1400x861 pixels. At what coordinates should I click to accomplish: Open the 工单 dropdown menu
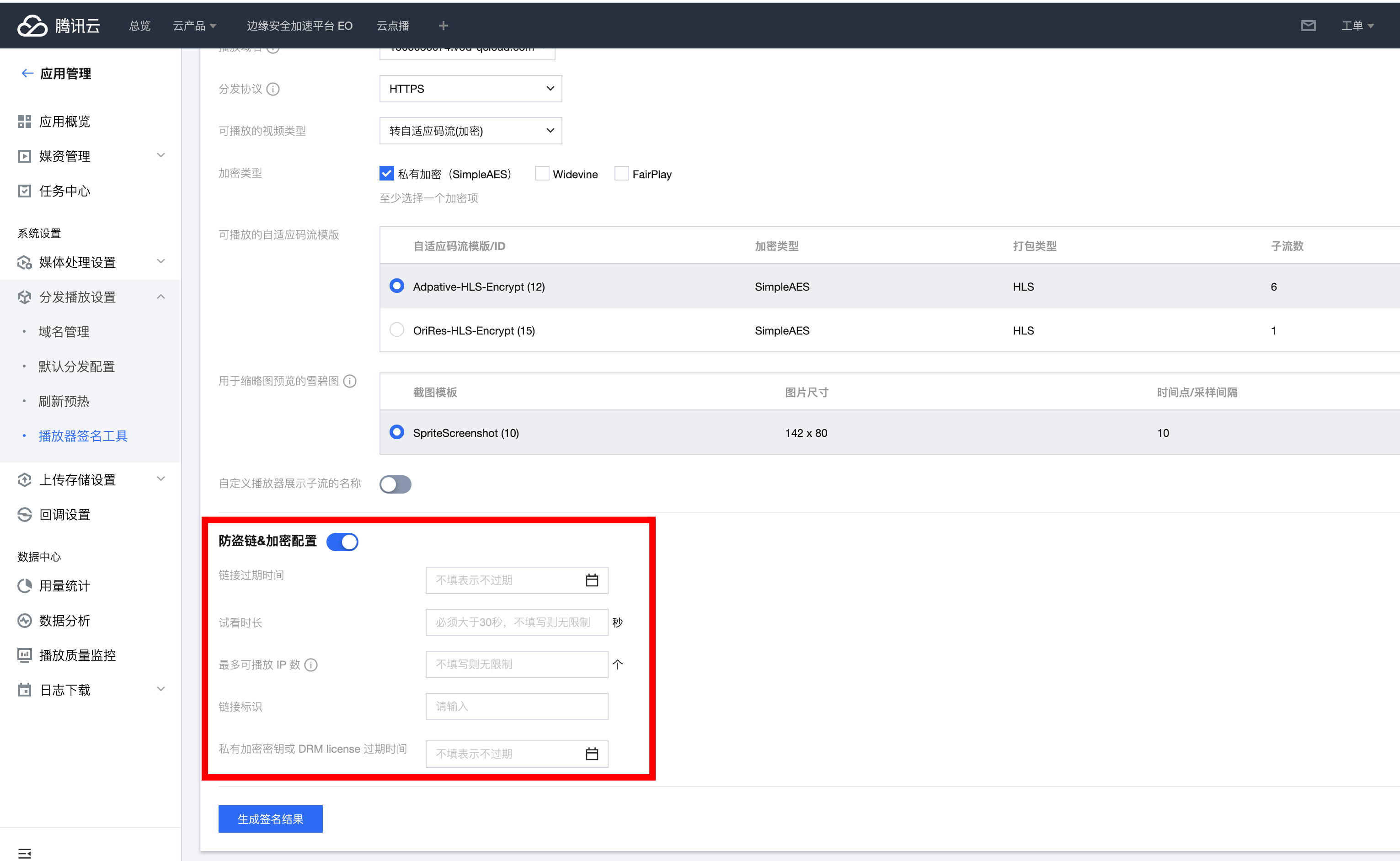pos(1357,26)
